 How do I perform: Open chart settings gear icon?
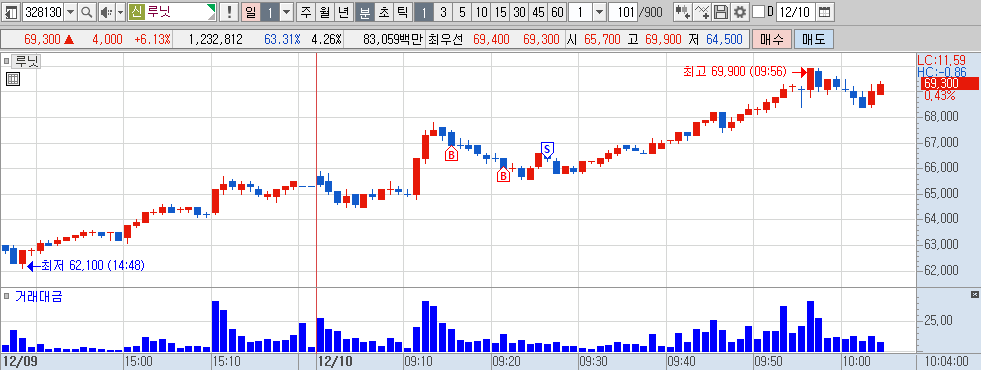tap(741, 11)
